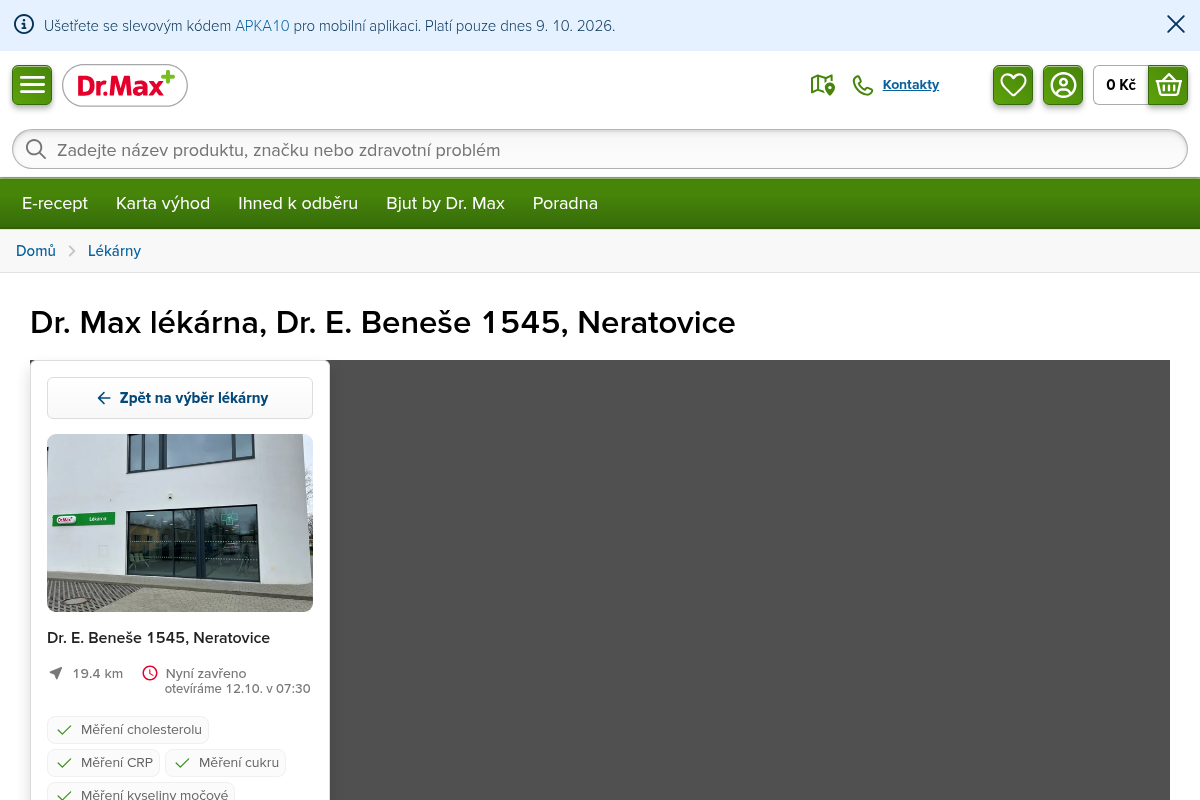Click Zpět na výběr lékárny button
Viewport: 1200px width, 800px height.
180,398
